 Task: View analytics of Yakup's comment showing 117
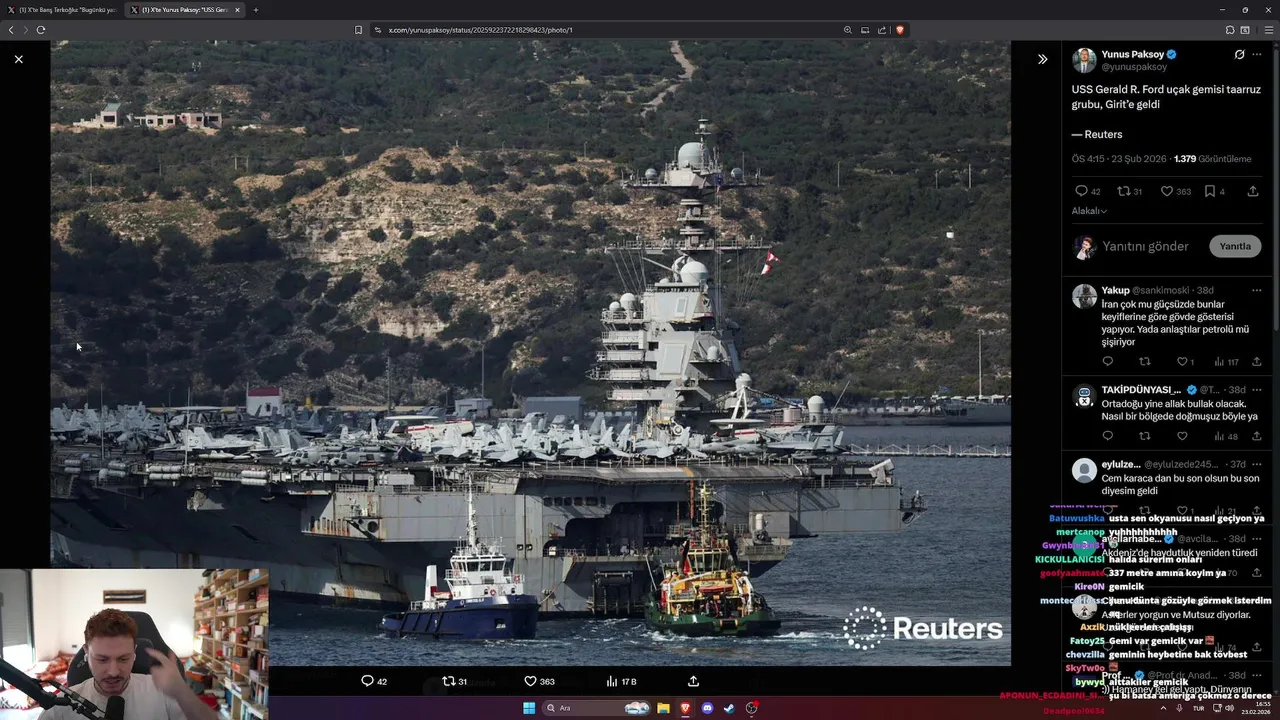click(1226, 362)
